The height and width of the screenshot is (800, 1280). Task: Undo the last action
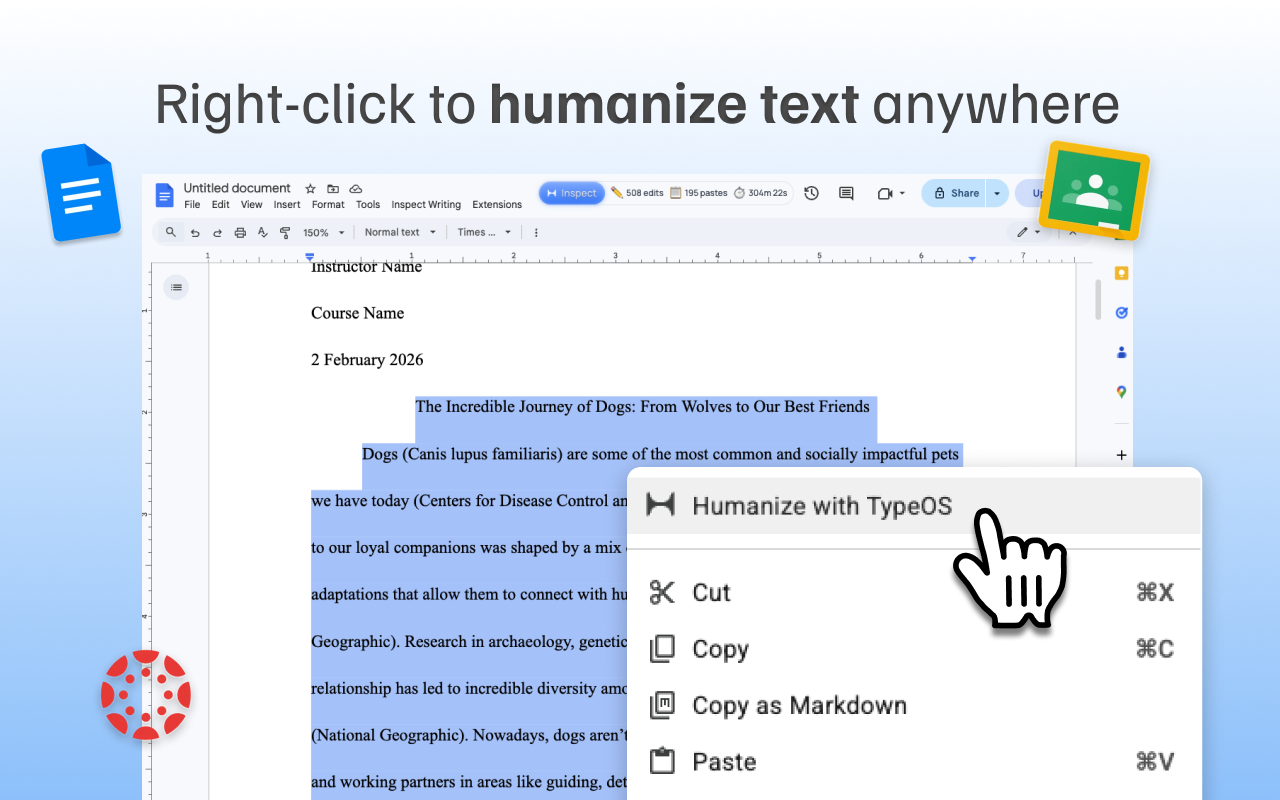point(195,232)
